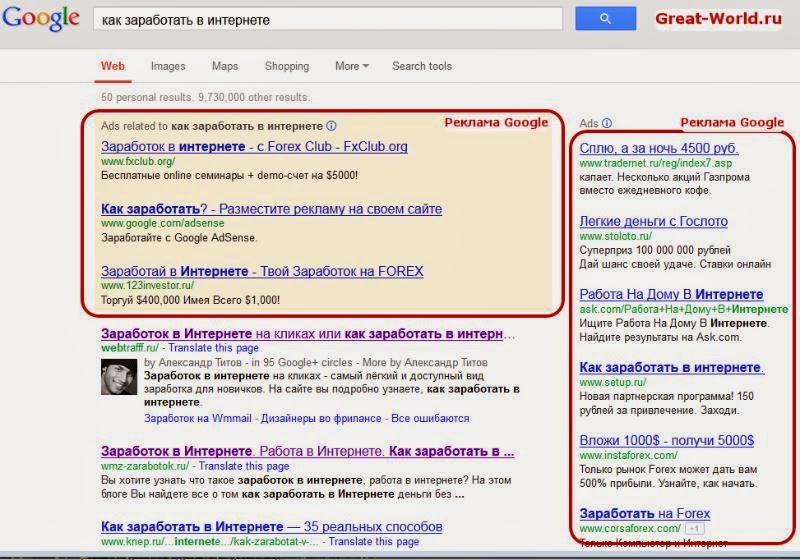
Task: Click Translate this page for webtraff.ru
Action: click(x=213, y=348)
